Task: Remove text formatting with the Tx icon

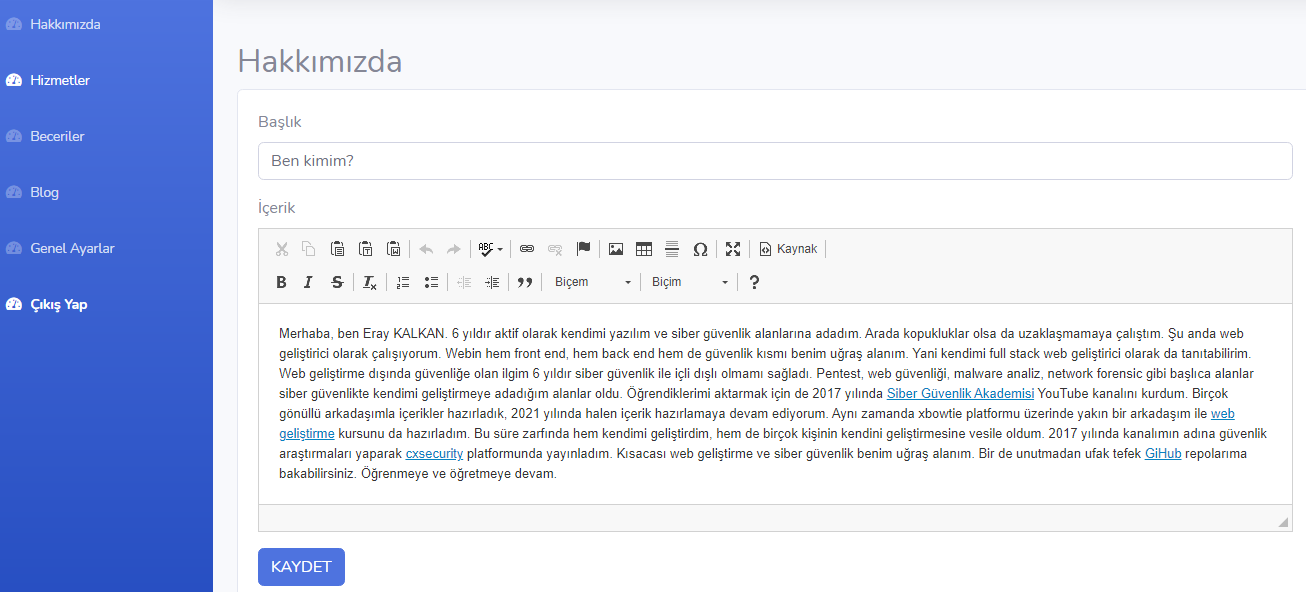Action: click(369, 282)
